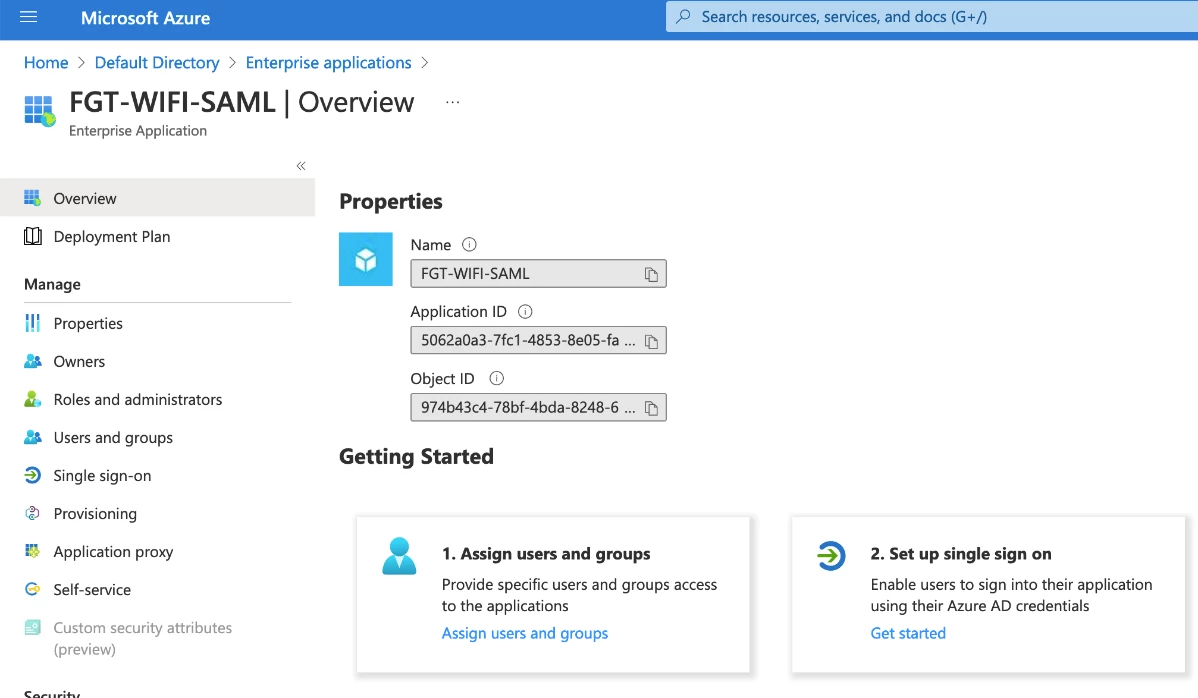Go to Home breadcrumb
This screenshot has width=1198, height=698.
coord(46,63)
